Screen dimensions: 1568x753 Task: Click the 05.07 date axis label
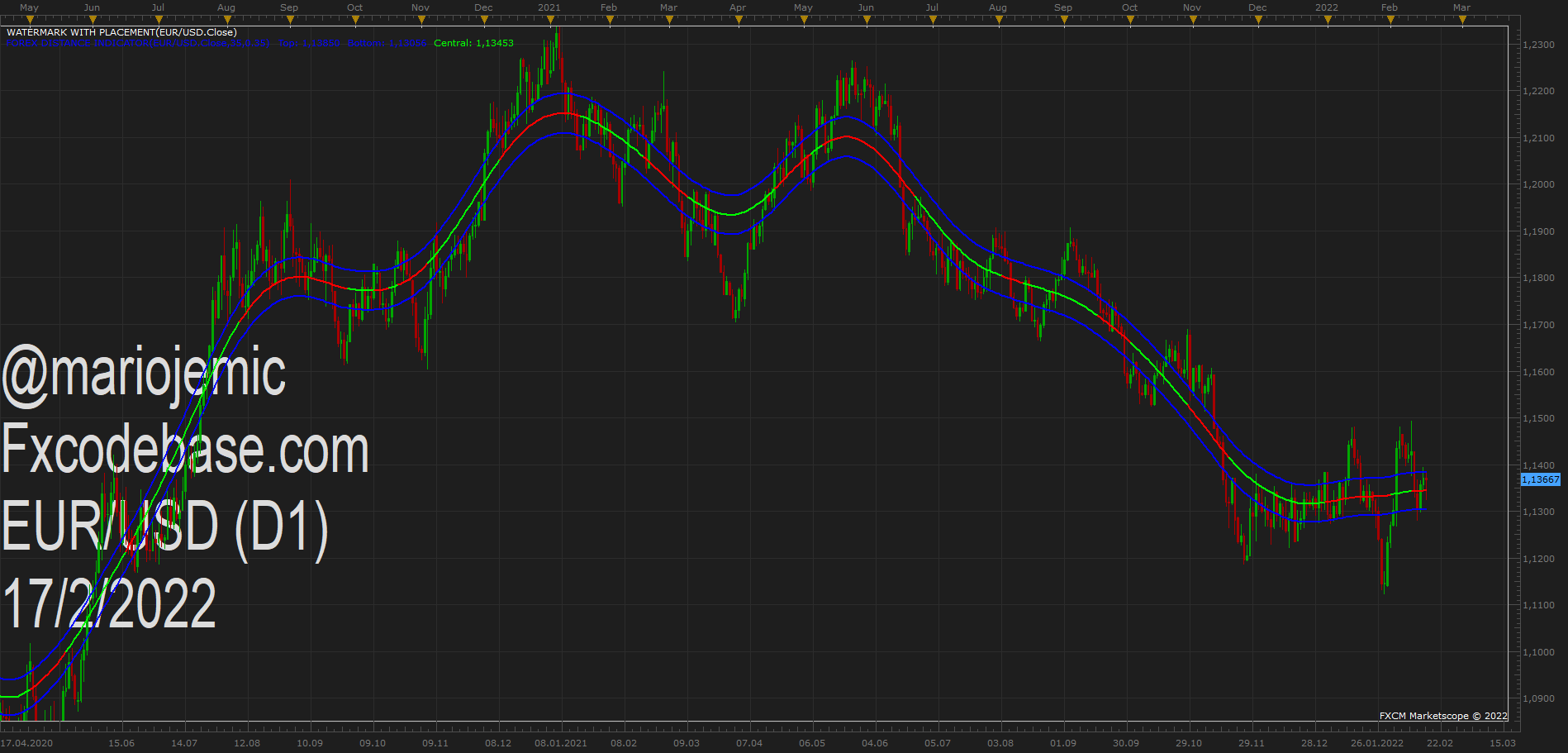(938, 743)
